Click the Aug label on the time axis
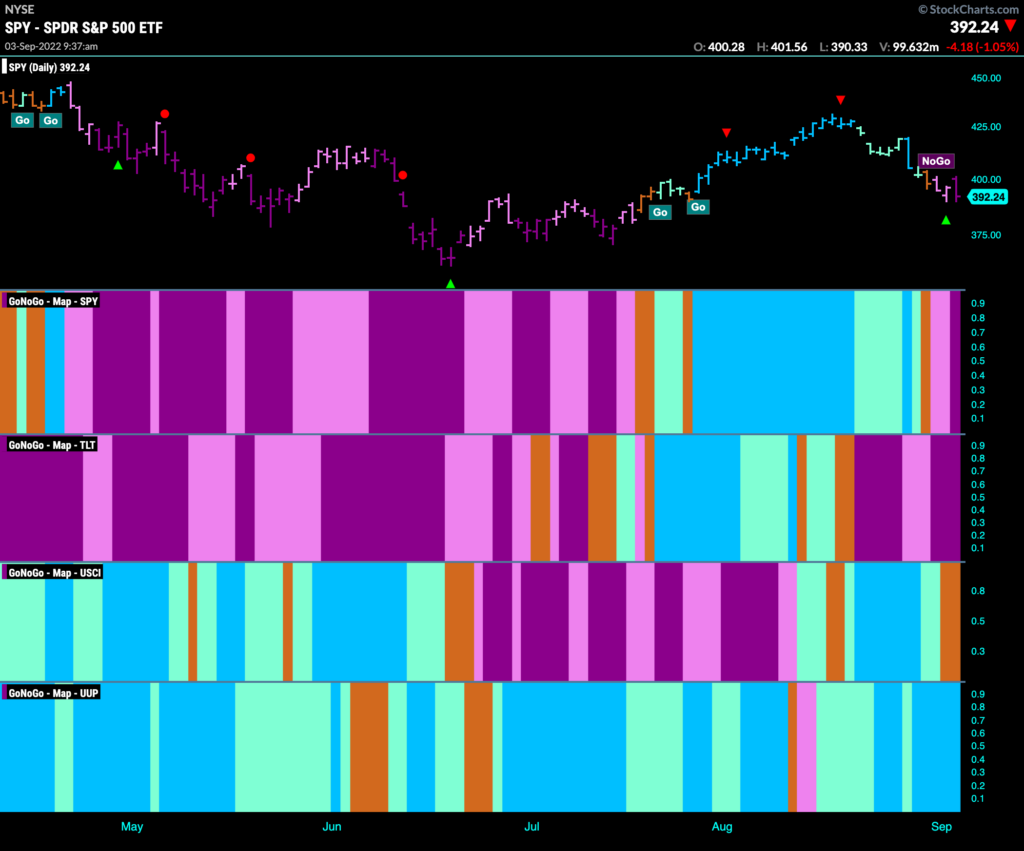Image resolution: width=1024 pixels, height=851 pixels. click(722, 827)
